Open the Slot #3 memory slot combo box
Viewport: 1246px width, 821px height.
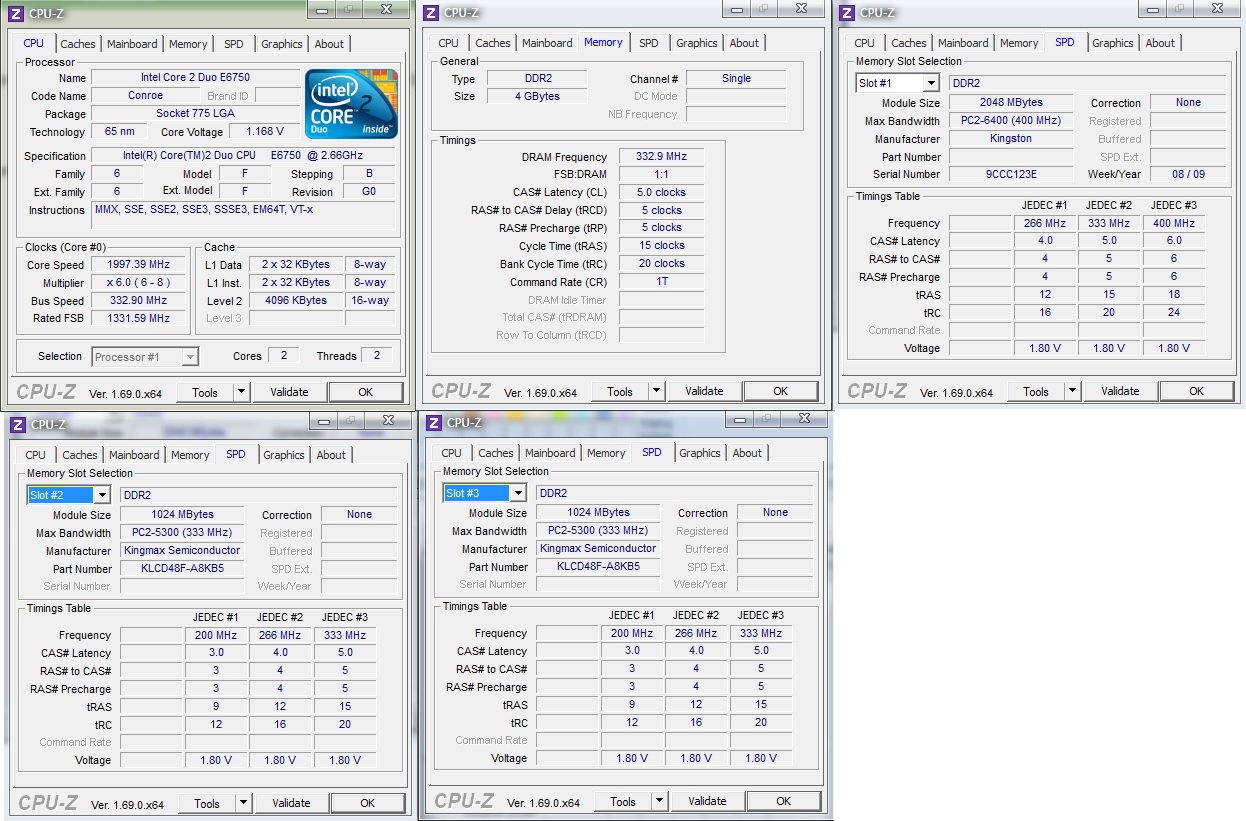pos(518,494)
